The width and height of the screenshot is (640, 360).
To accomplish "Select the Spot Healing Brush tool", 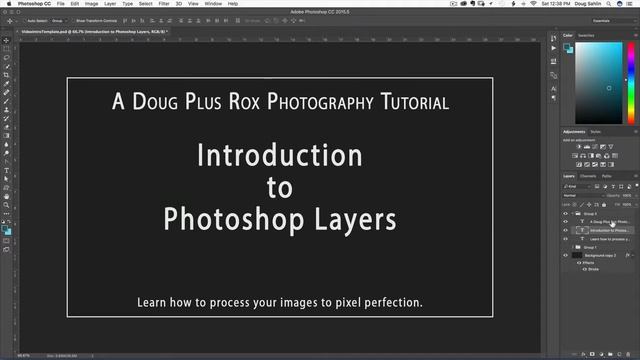I will (x=6, y=93).
